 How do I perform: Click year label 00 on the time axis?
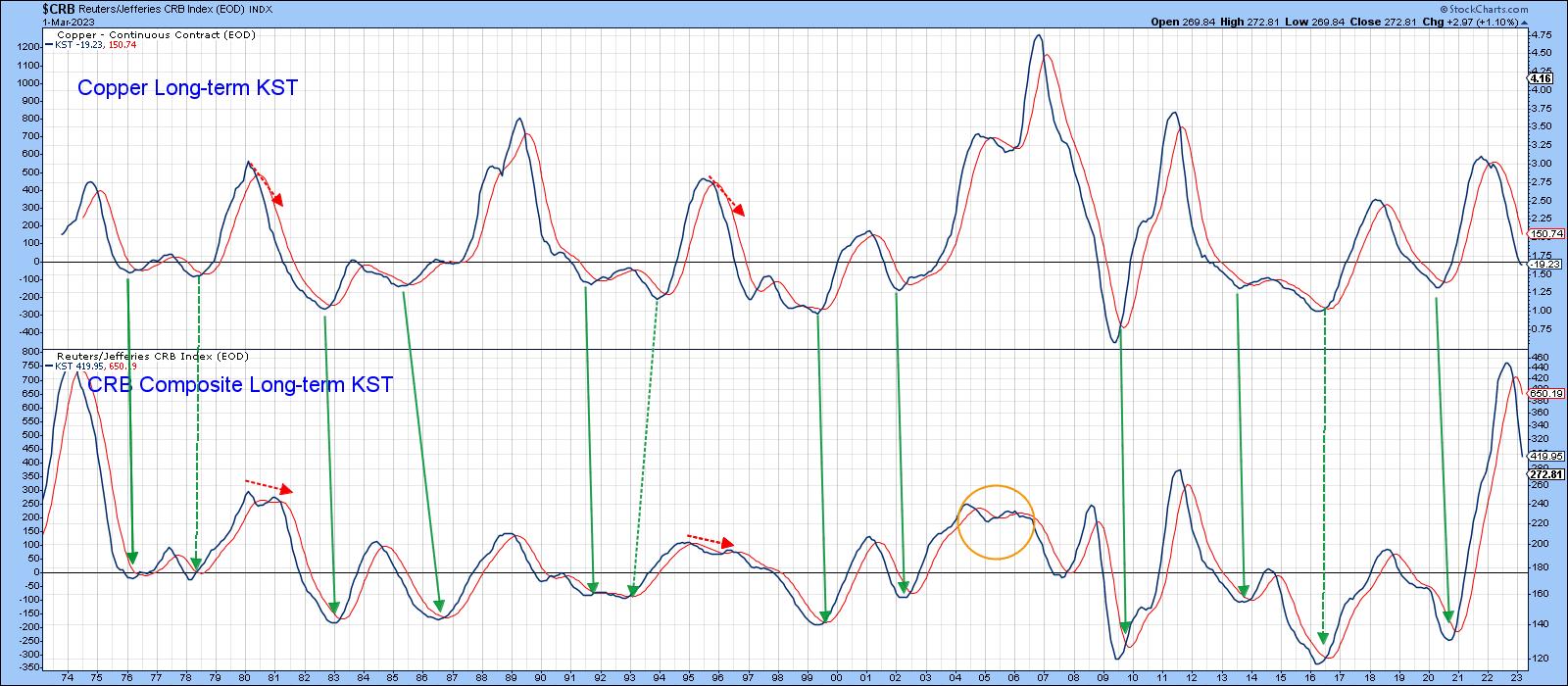point(836,677)
